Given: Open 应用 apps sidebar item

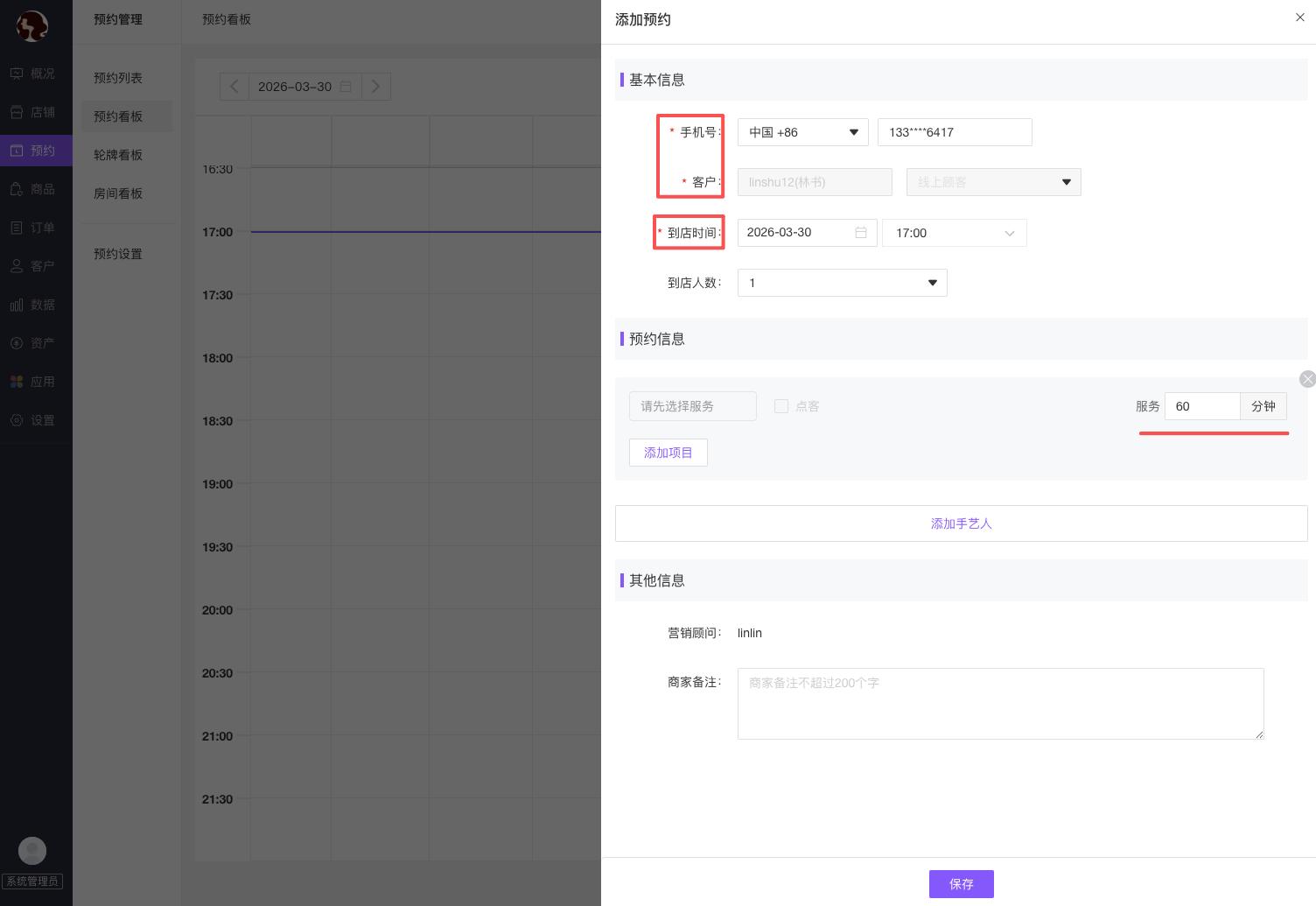Looking at the screenshot, I should click(32, 382).
